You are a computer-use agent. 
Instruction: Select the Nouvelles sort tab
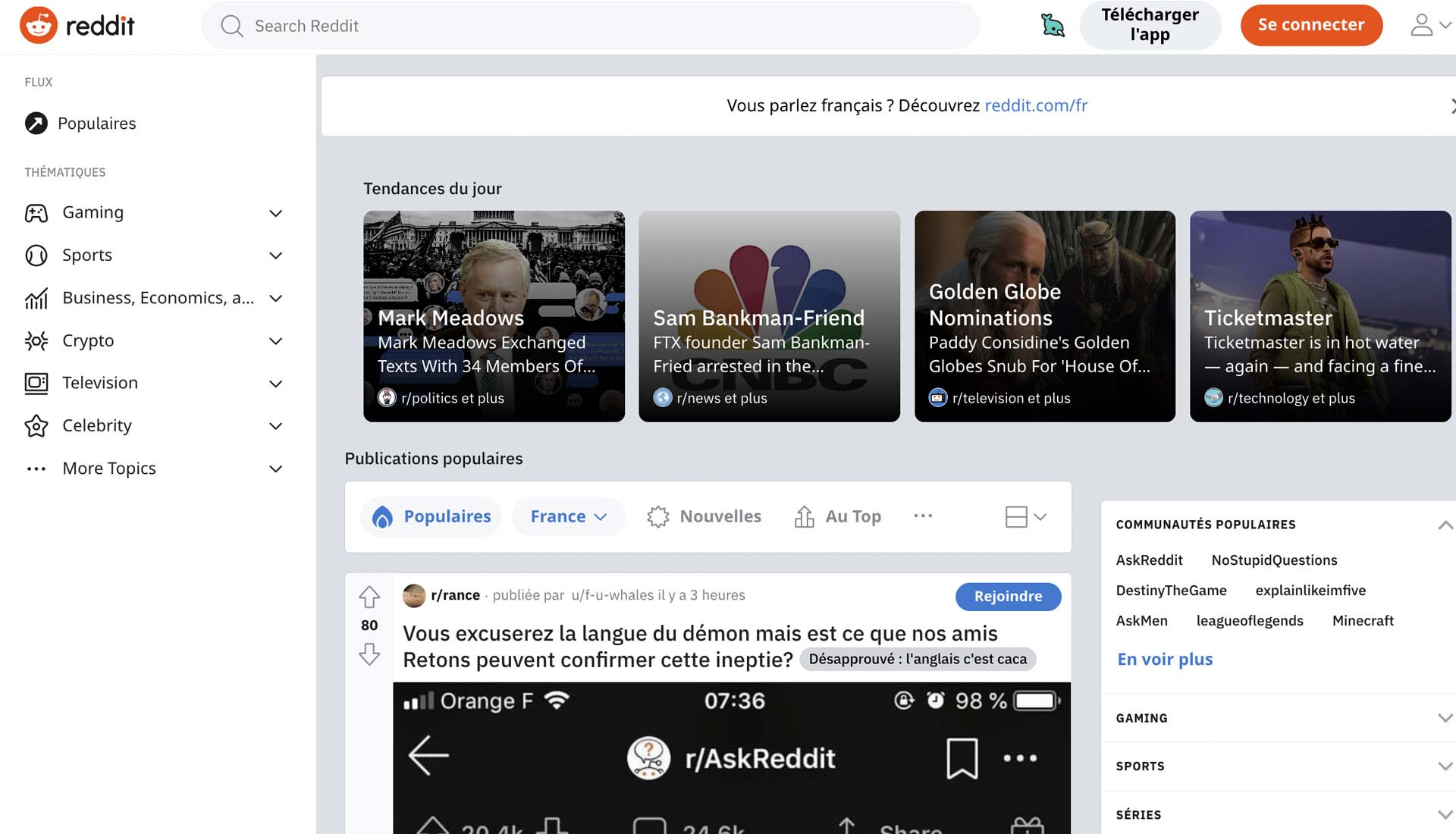704,517
